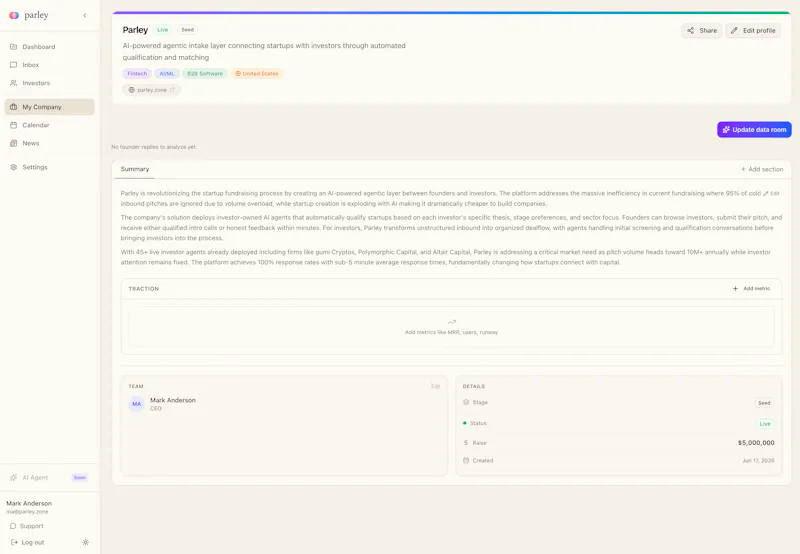
Task: Collapse the sidebar with the chevron
Action: click(x=85, y=15)
